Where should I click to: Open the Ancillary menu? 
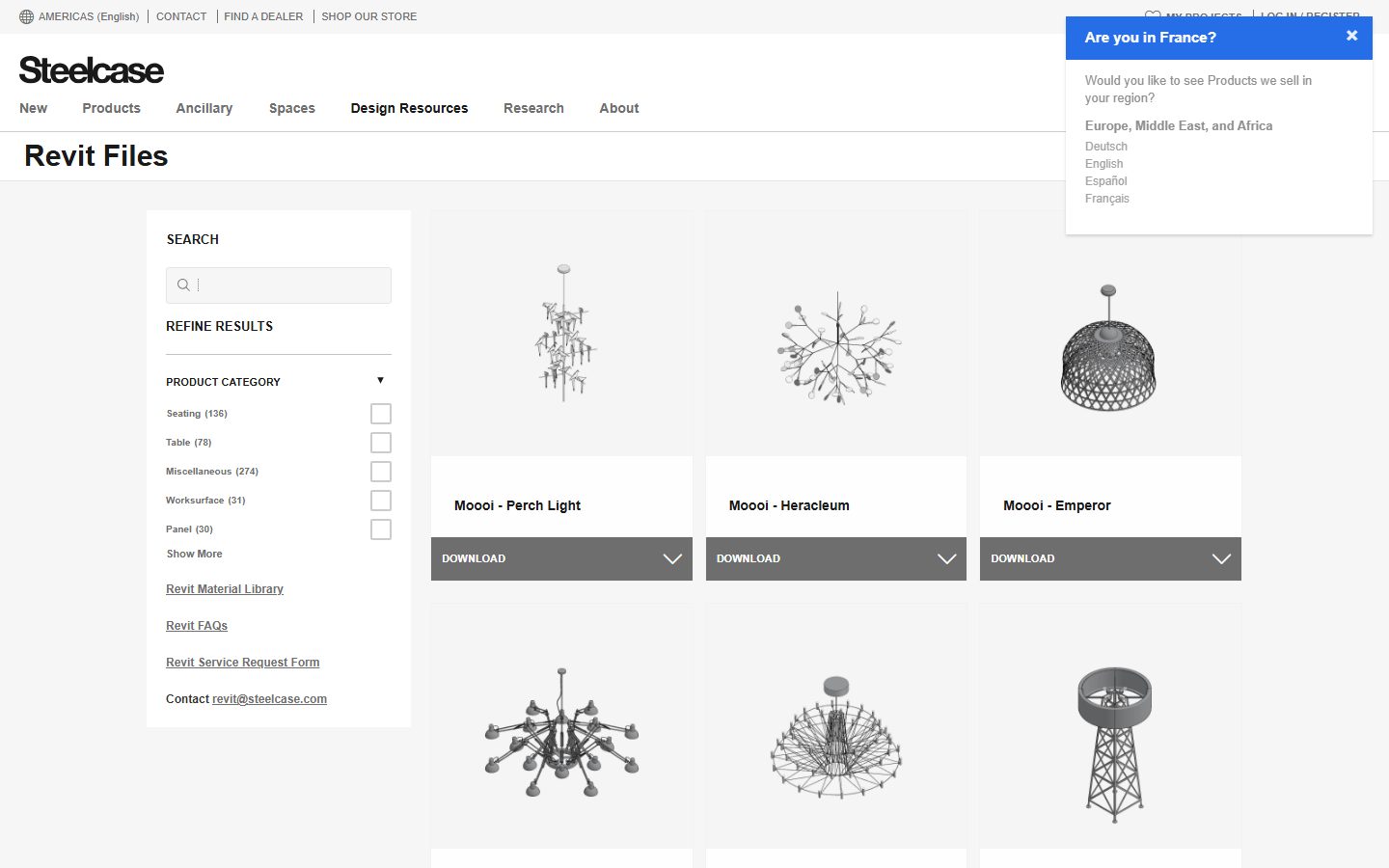click(x=204, y=108)
